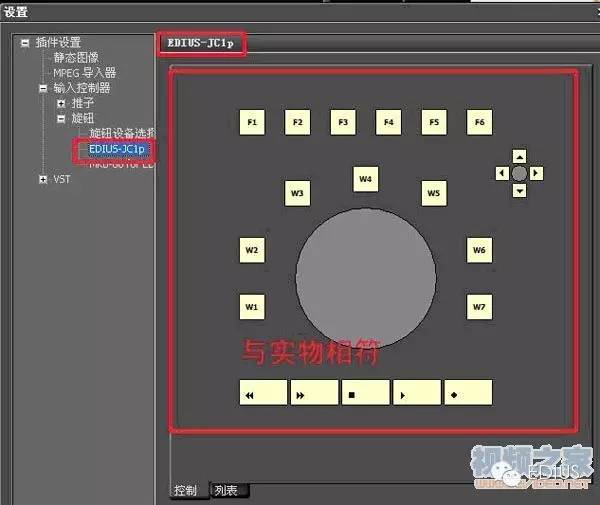Click the fast-forward transport button
This screenshot has width=600, height=505.
coord(315,393)
